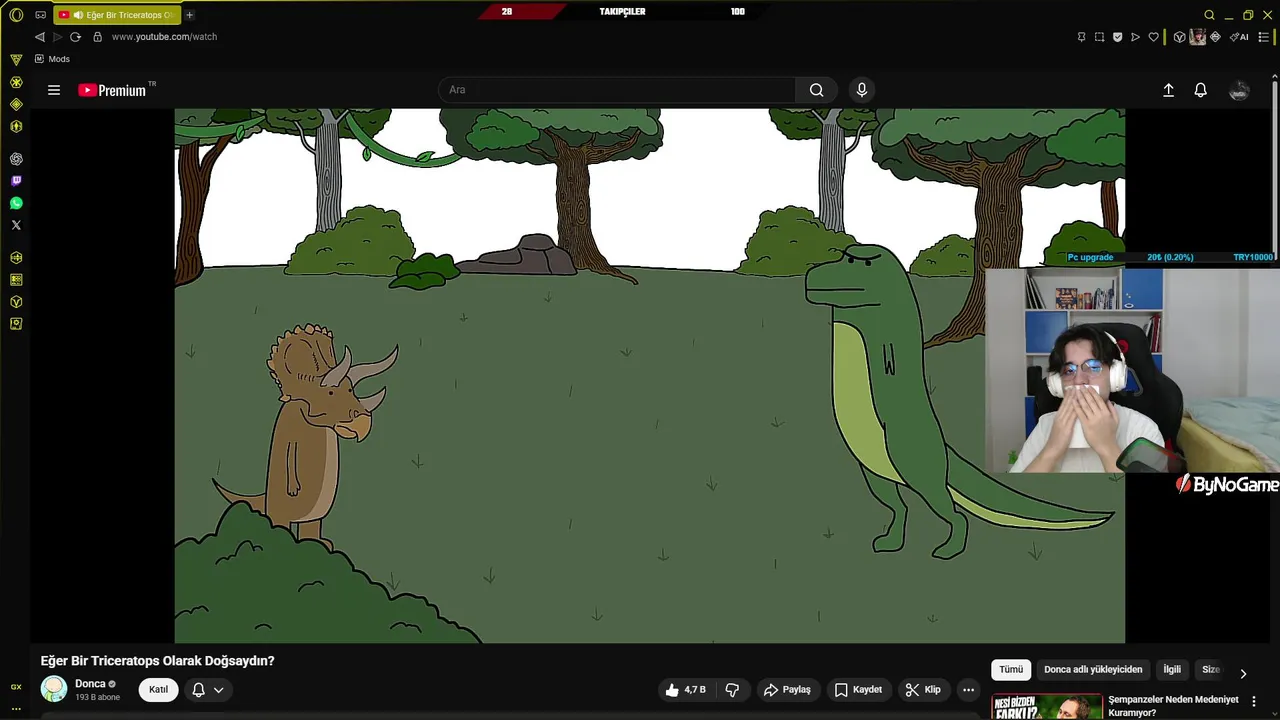Open the Donca channel name link
The width and height of the screenshot is (1280, 720).
pos(90,684)
